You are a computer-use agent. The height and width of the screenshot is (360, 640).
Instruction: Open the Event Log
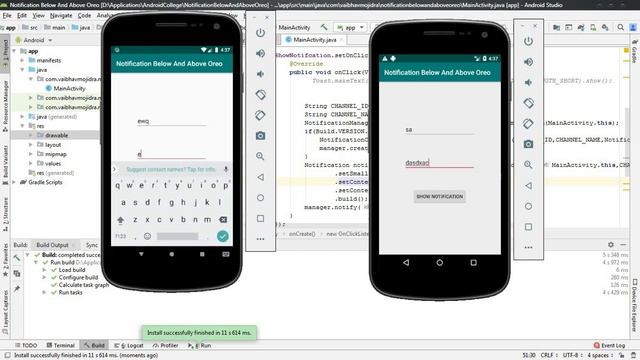[609, 345]
